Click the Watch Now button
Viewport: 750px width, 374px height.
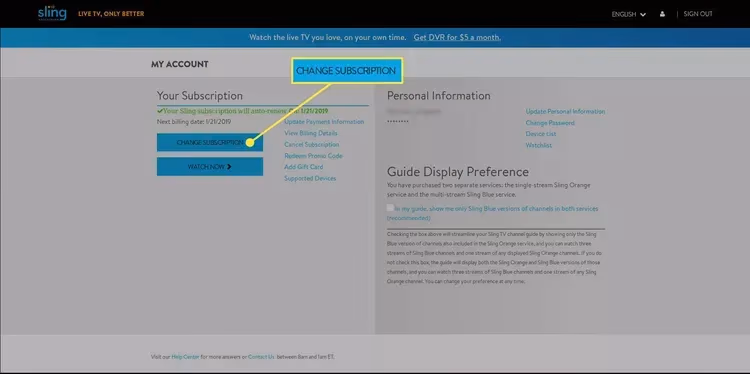[210, 166]
